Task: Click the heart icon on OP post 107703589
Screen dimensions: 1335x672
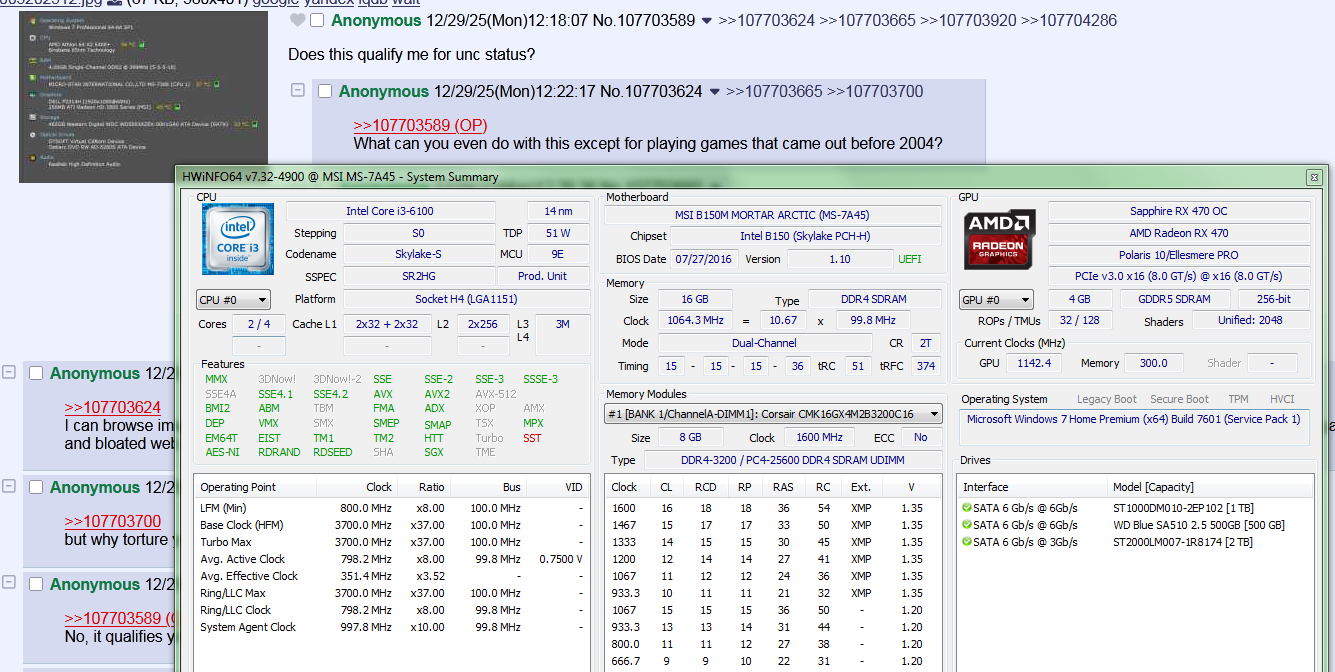Action: pyautogui.click(x=297, y=20)
